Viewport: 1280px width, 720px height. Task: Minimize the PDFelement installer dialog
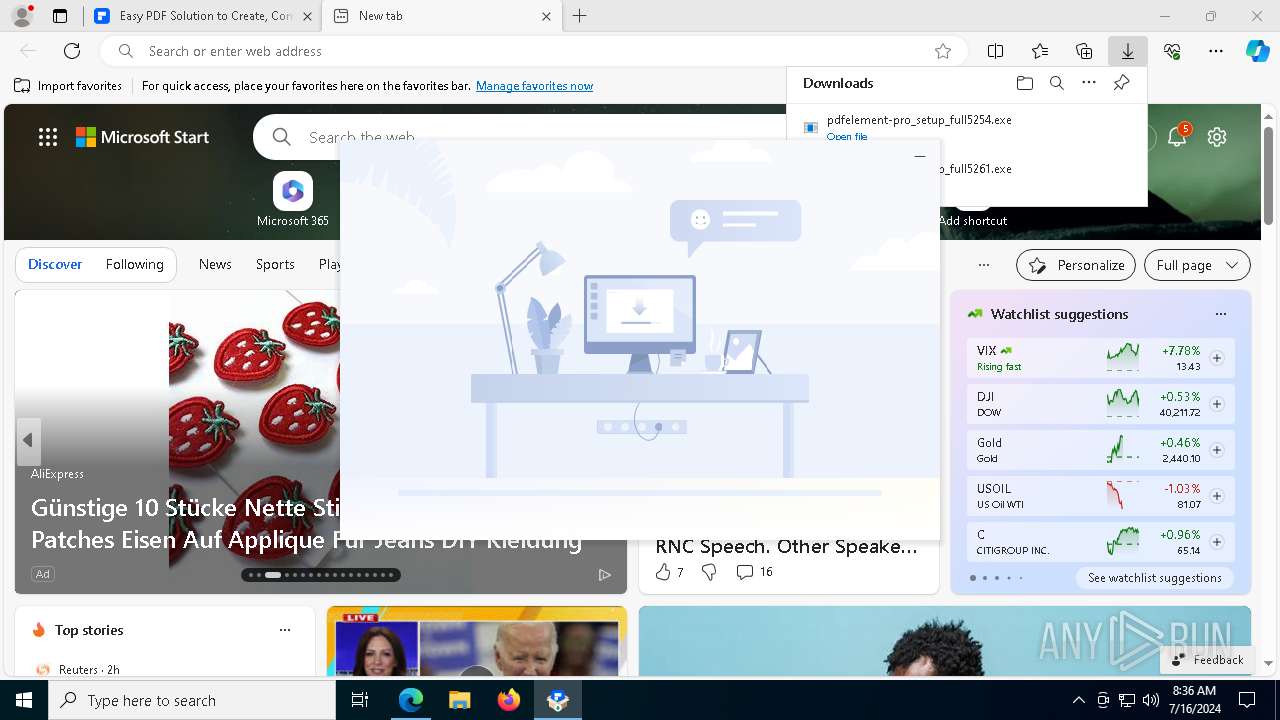tap(920, 156)
